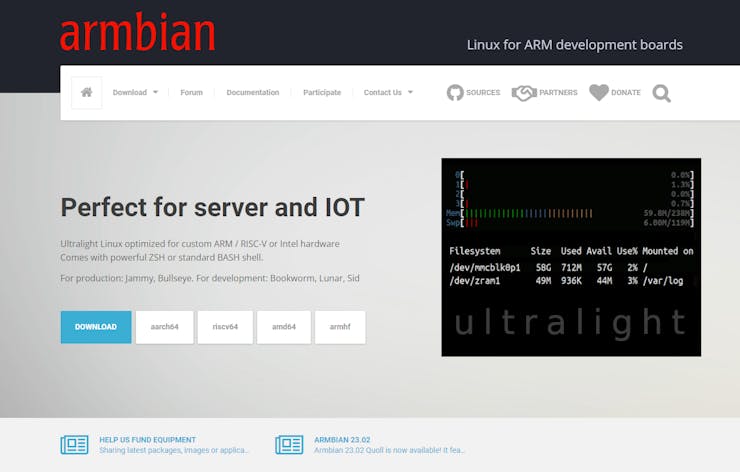
Task: Open the Help Us Fund Equipment news link
Action: pos(147,439)
